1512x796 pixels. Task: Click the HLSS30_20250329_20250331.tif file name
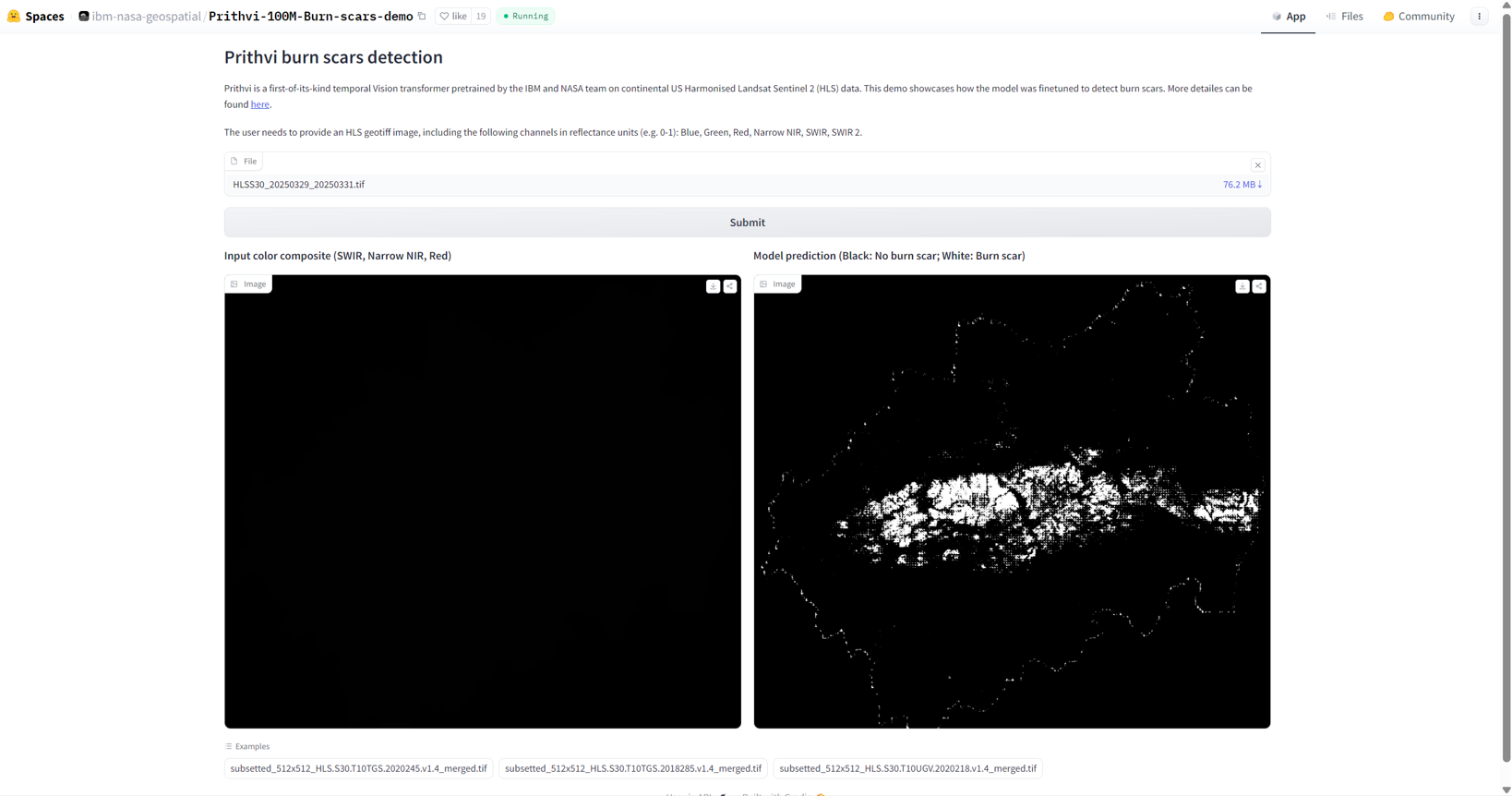point(298,185)
